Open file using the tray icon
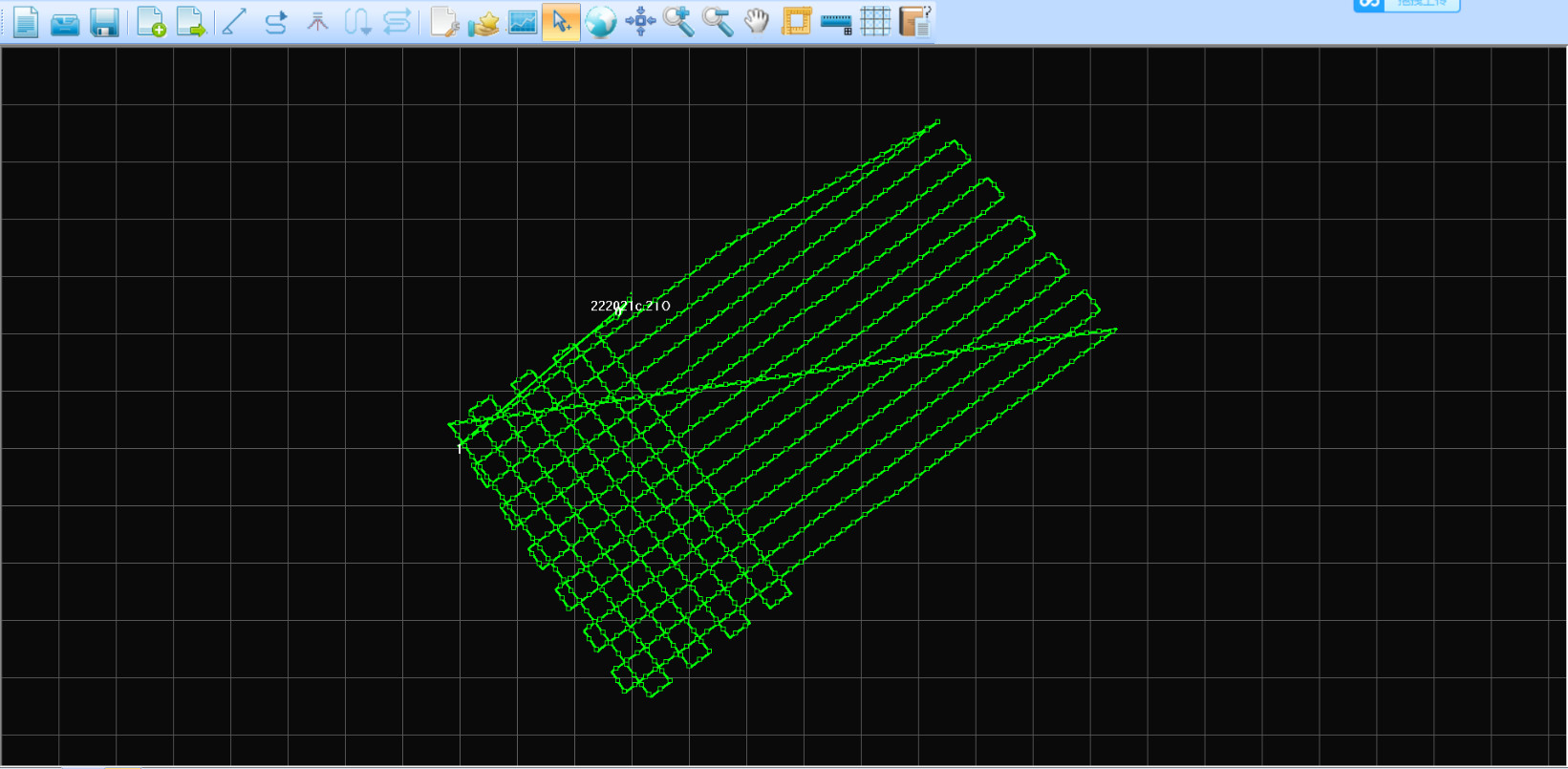This screenshot has height=769, width=1568. pyautogui.click(x=65, y=22)
